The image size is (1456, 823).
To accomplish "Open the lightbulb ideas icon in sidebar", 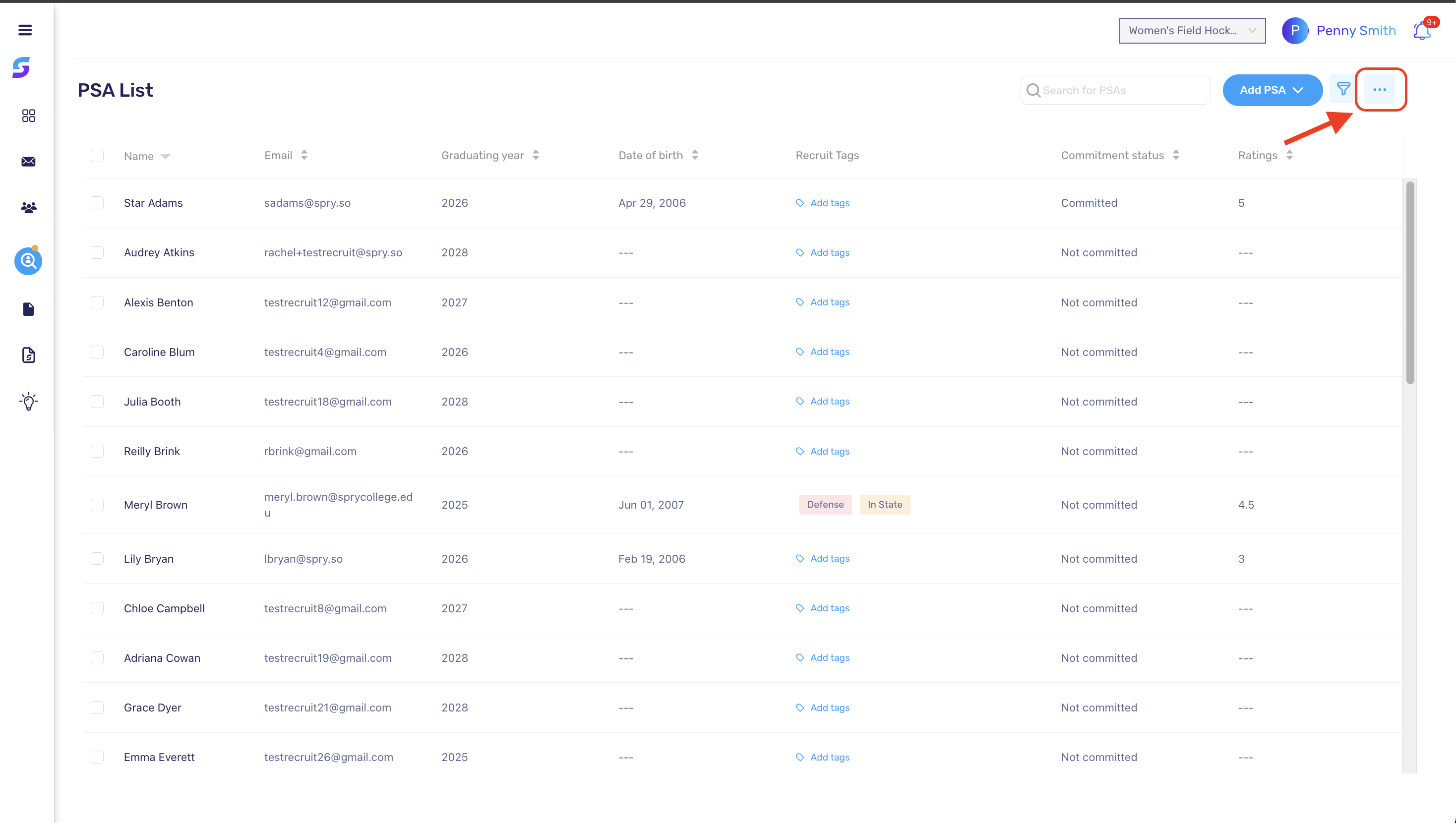I will 28,401.
